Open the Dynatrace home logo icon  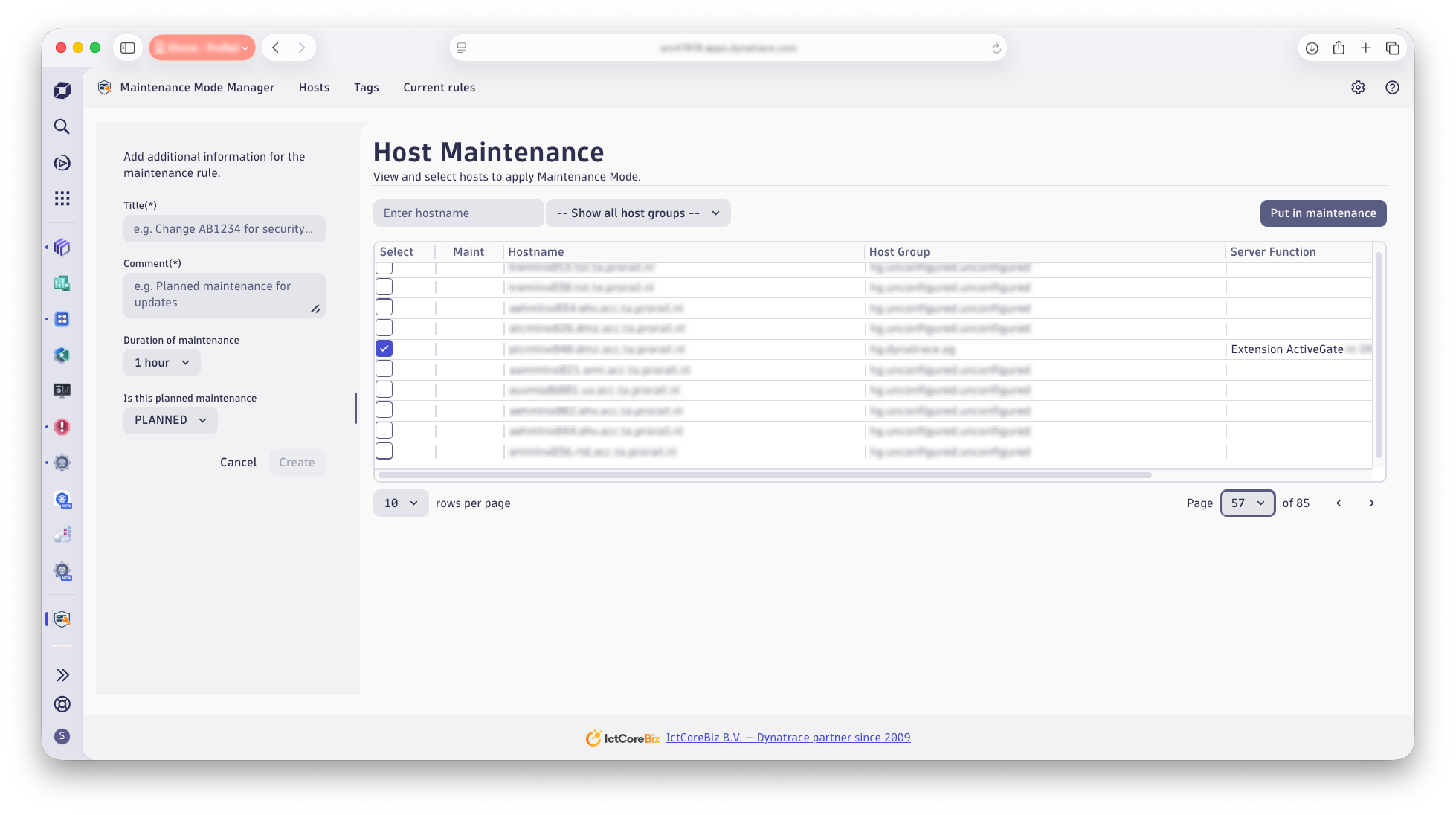(62, 89)
